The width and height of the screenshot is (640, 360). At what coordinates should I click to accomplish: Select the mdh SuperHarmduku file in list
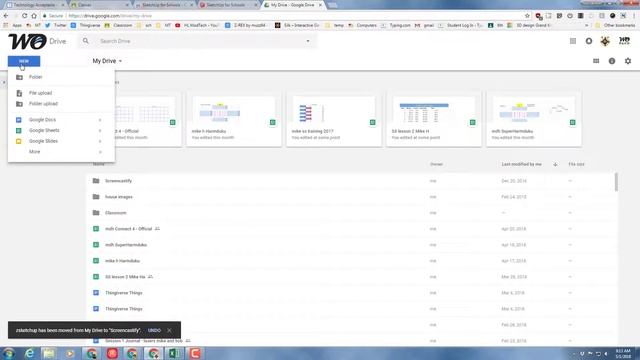coord(351,245)
